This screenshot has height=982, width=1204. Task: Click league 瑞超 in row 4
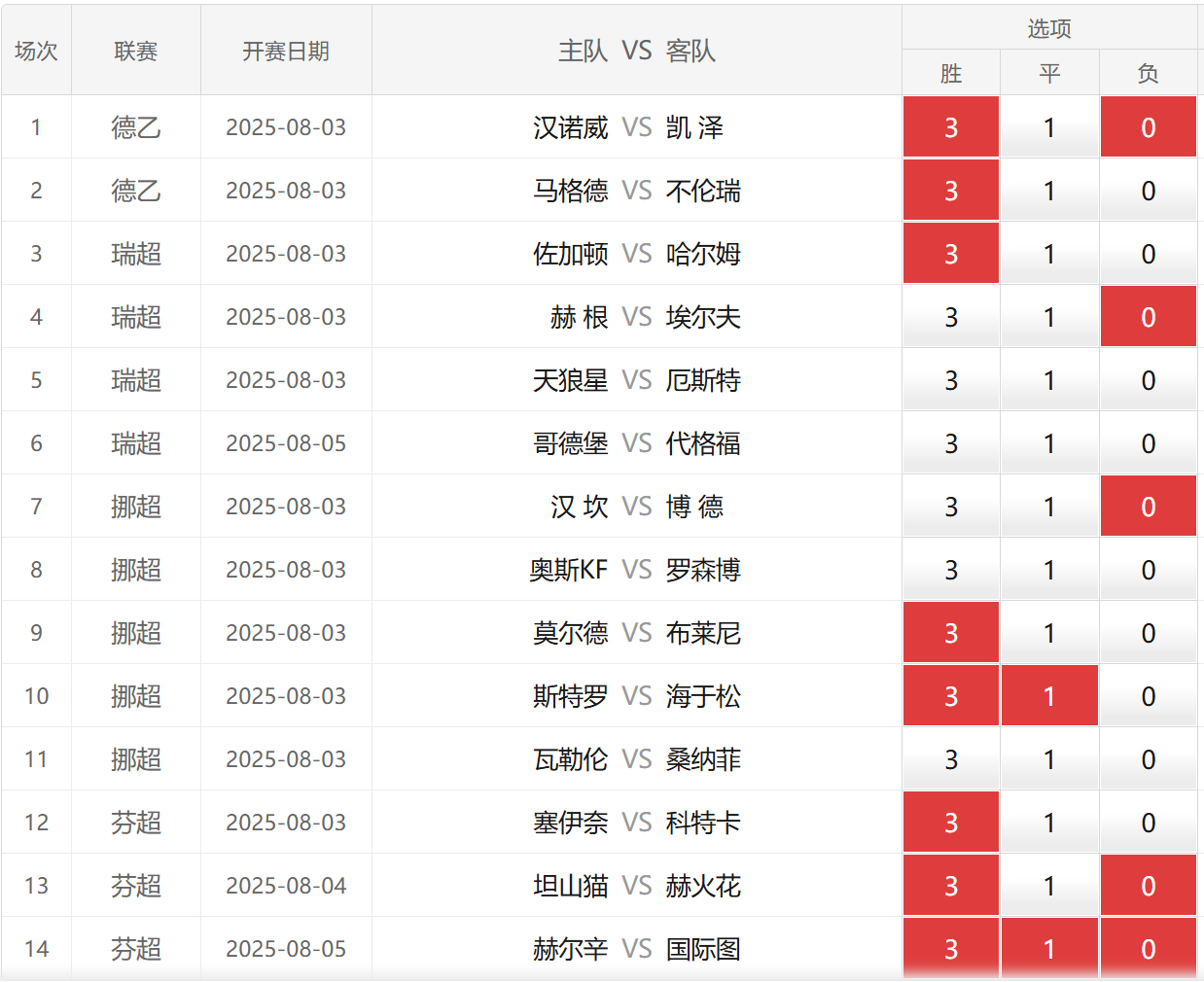tap(136, 317)
